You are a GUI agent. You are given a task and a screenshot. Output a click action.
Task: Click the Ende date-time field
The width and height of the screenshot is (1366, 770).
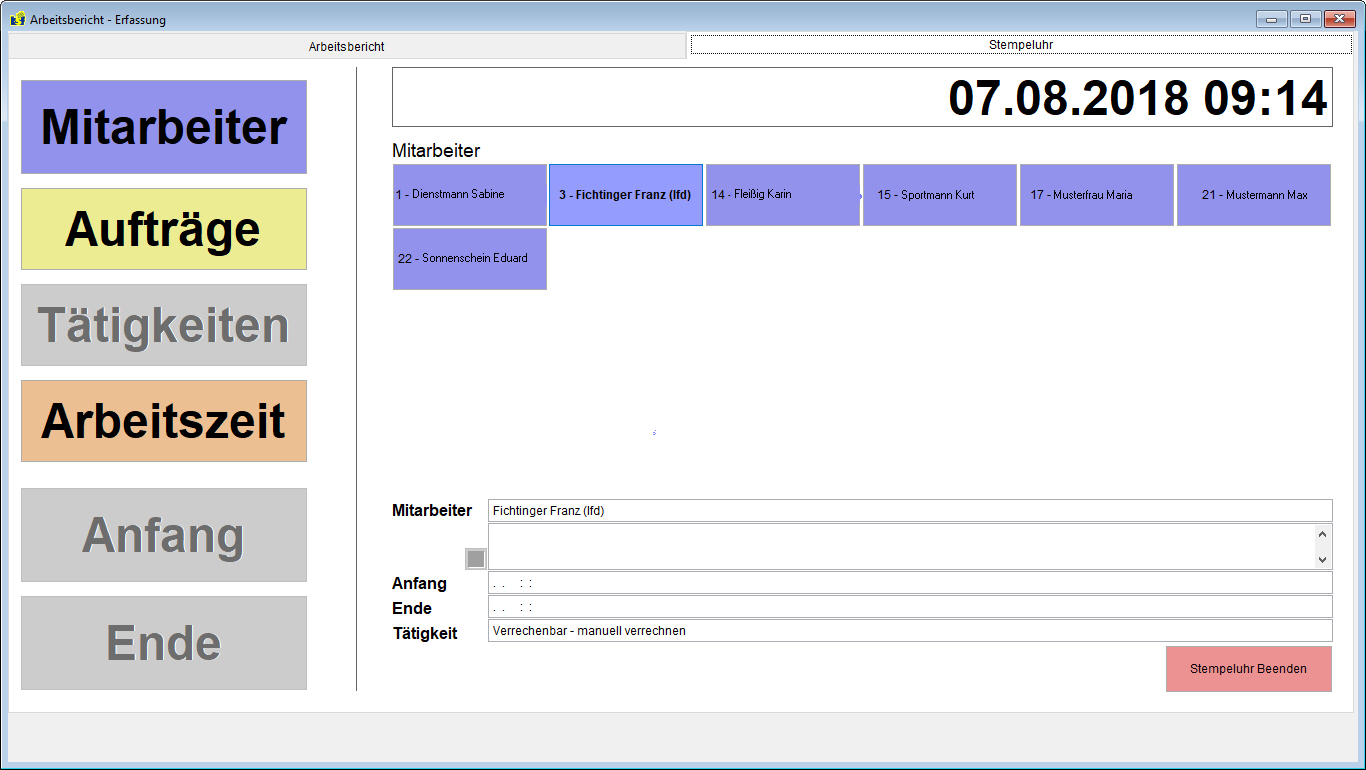tap(910, 607)
